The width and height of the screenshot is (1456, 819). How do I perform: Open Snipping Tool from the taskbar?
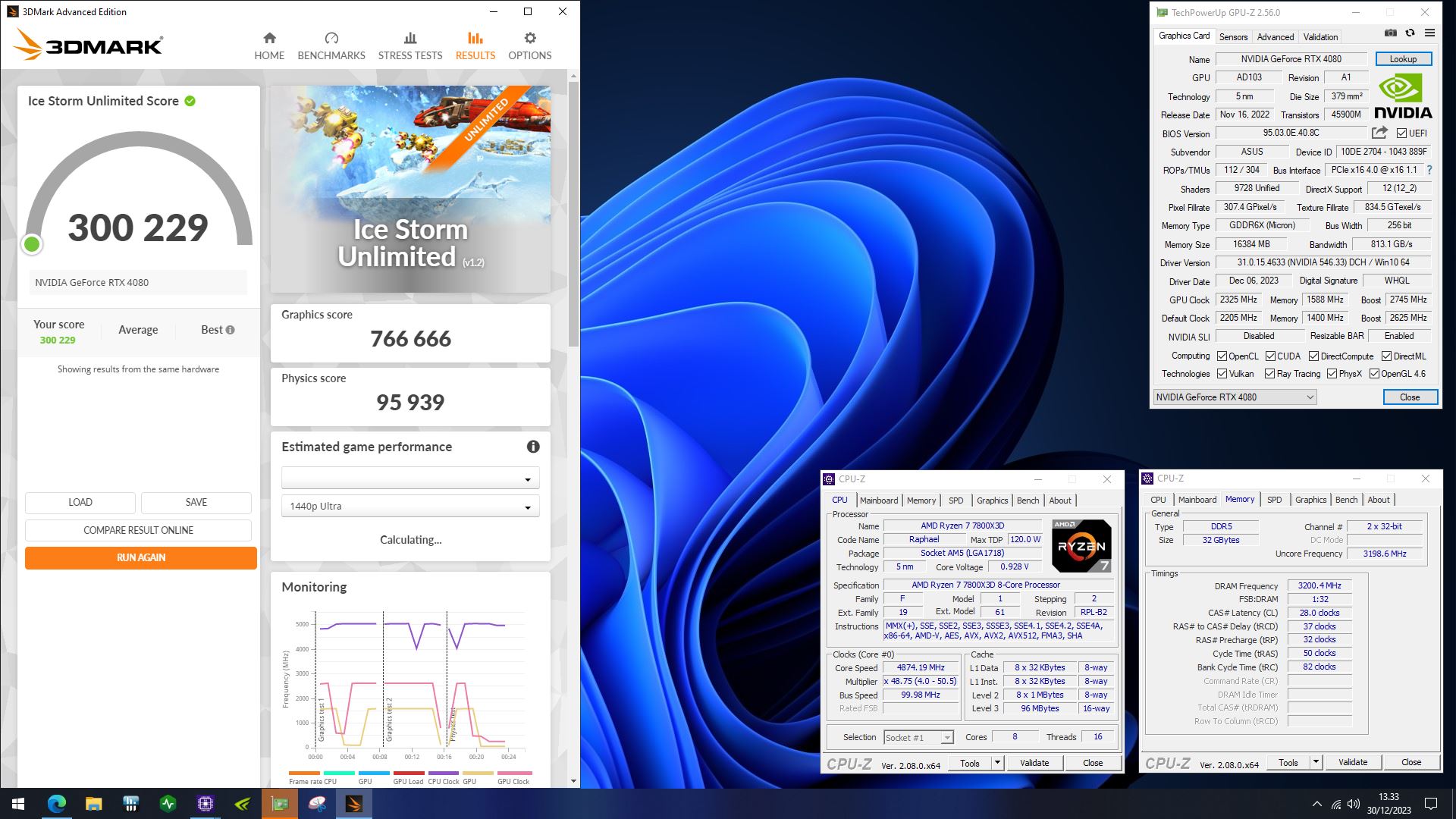[x=317, y=804]
